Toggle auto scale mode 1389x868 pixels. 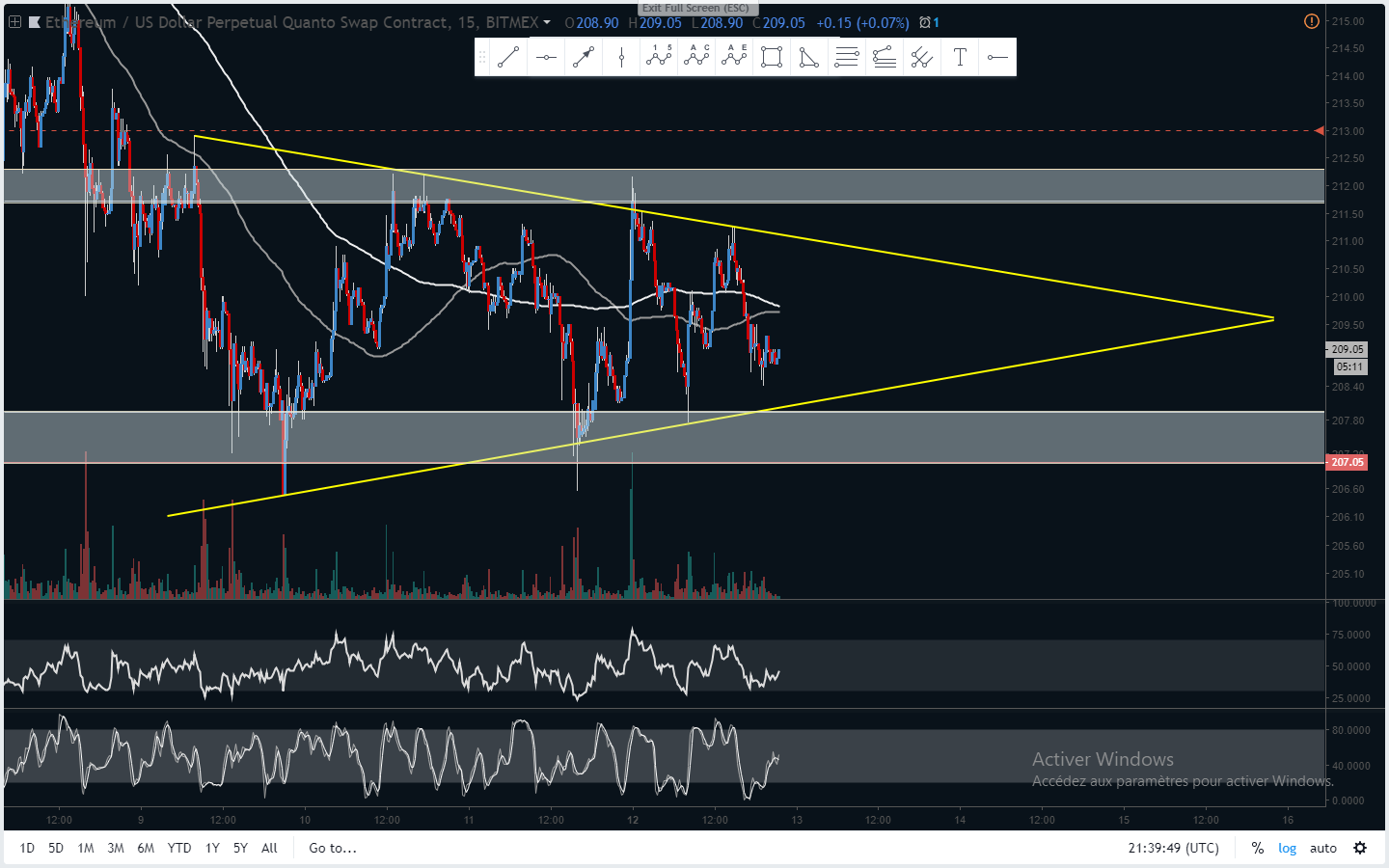tap(1322, 848)
